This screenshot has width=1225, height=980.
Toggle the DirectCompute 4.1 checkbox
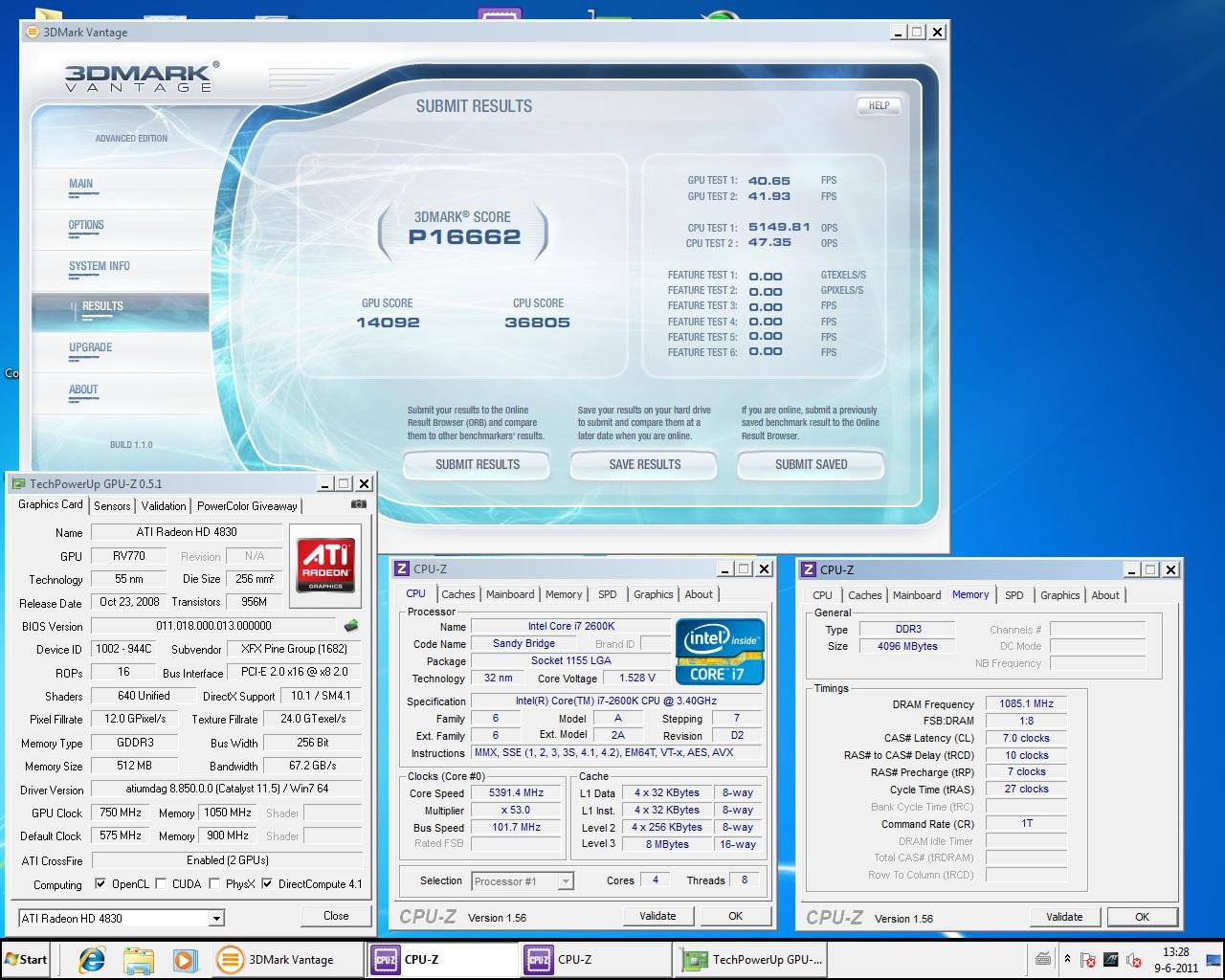tap(267, 884)
